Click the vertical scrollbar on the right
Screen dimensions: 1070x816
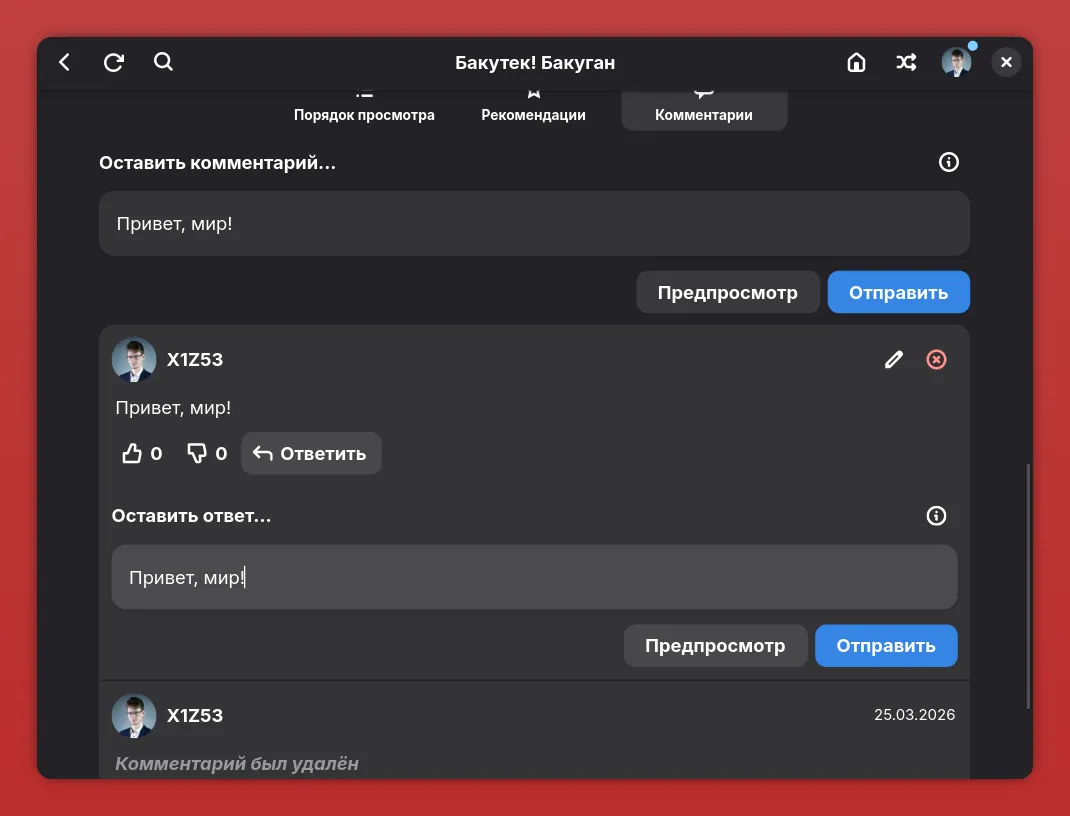click(1027, 585)
